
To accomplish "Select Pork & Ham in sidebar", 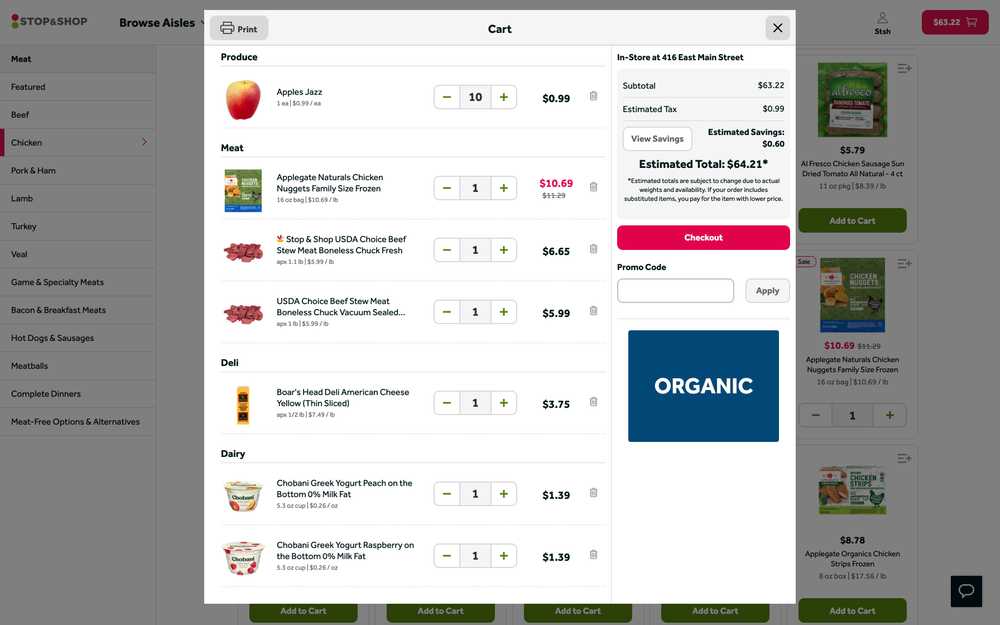I will point(33,171).
